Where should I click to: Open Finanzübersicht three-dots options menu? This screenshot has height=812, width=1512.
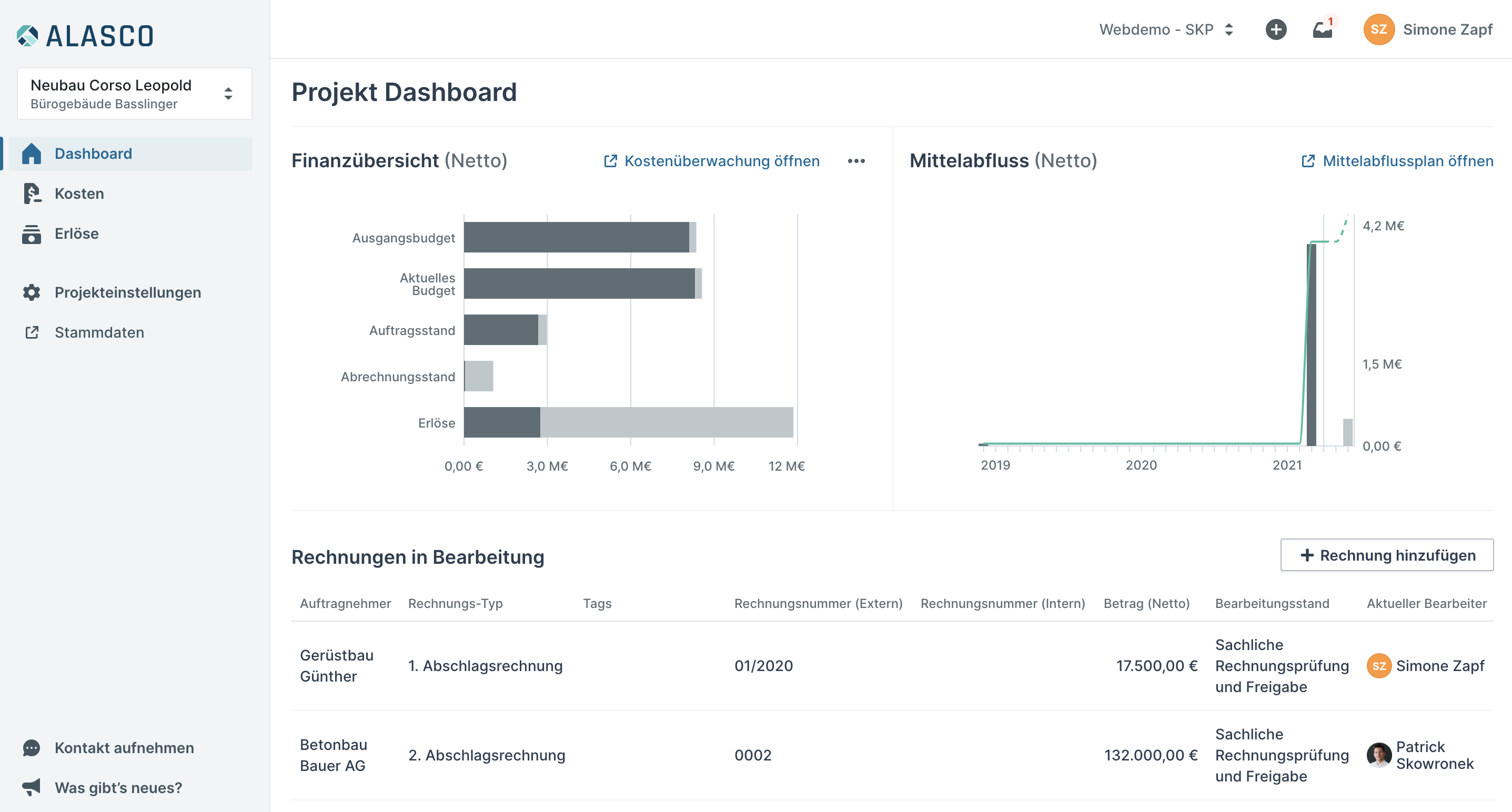[856, 161]
